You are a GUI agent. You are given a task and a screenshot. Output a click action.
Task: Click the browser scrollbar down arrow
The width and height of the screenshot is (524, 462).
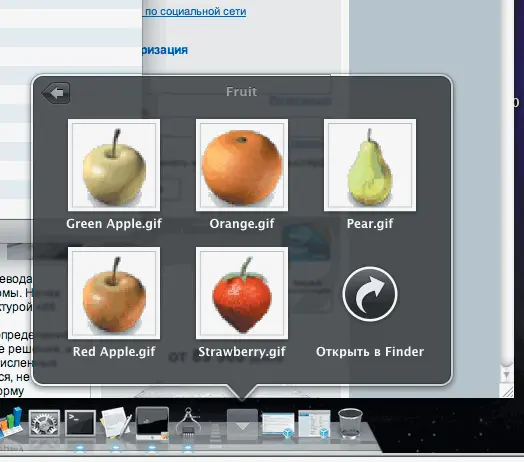click(x=507, y=375)
